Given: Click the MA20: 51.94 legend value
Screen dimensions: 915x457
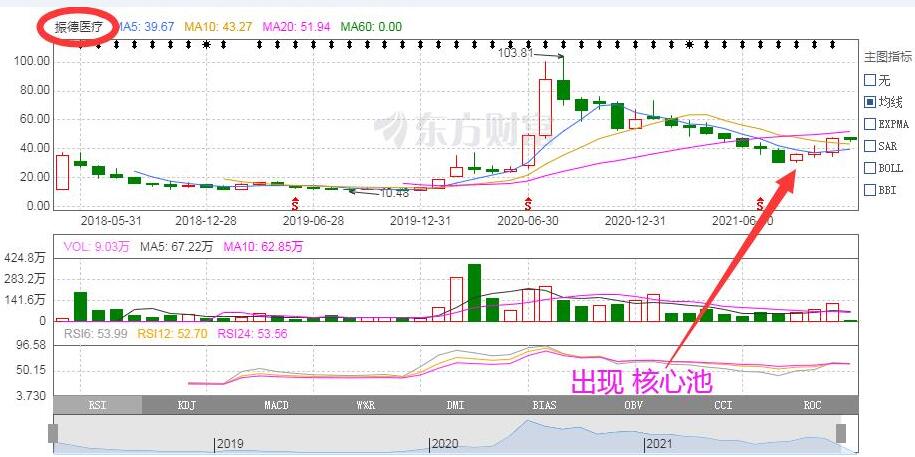Looking at the screenshot, I should (296, 27).
